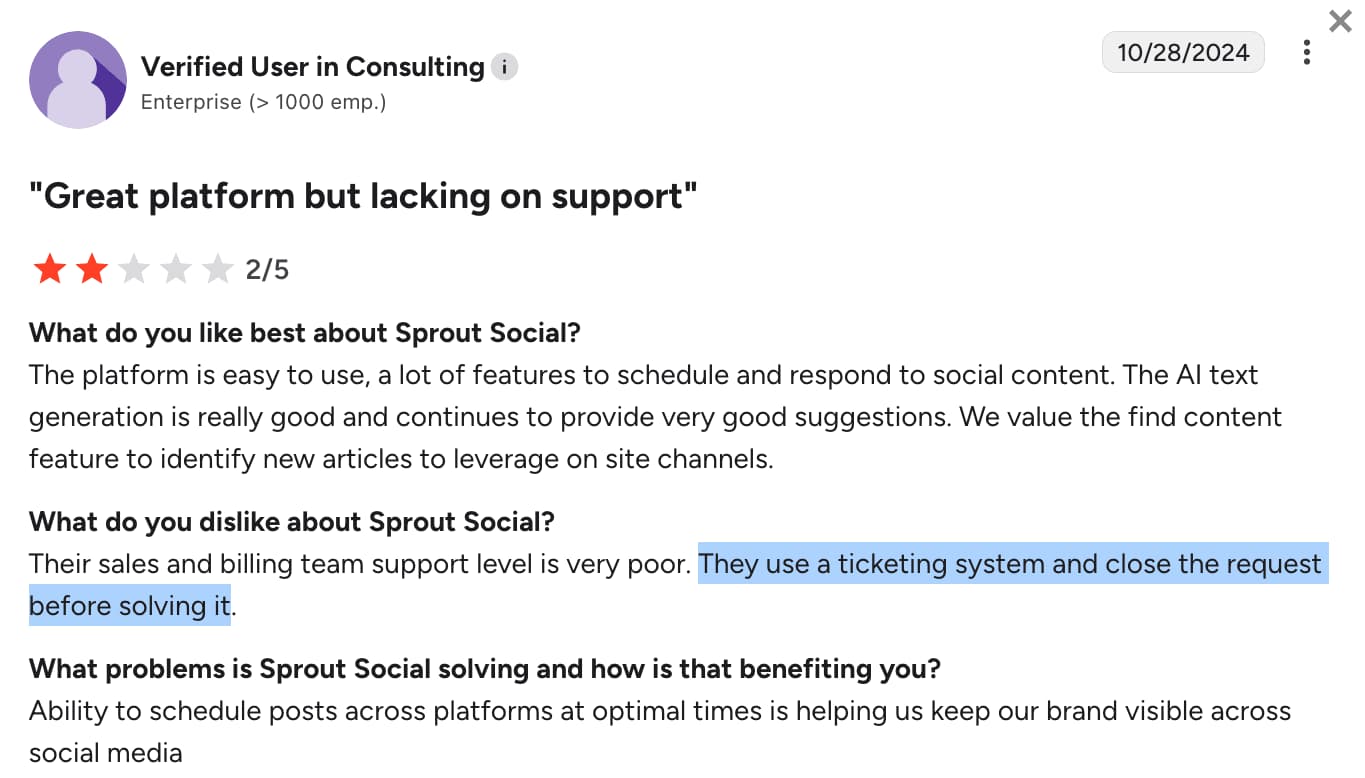Click the "What do you dislike" heading

[291, 521]
